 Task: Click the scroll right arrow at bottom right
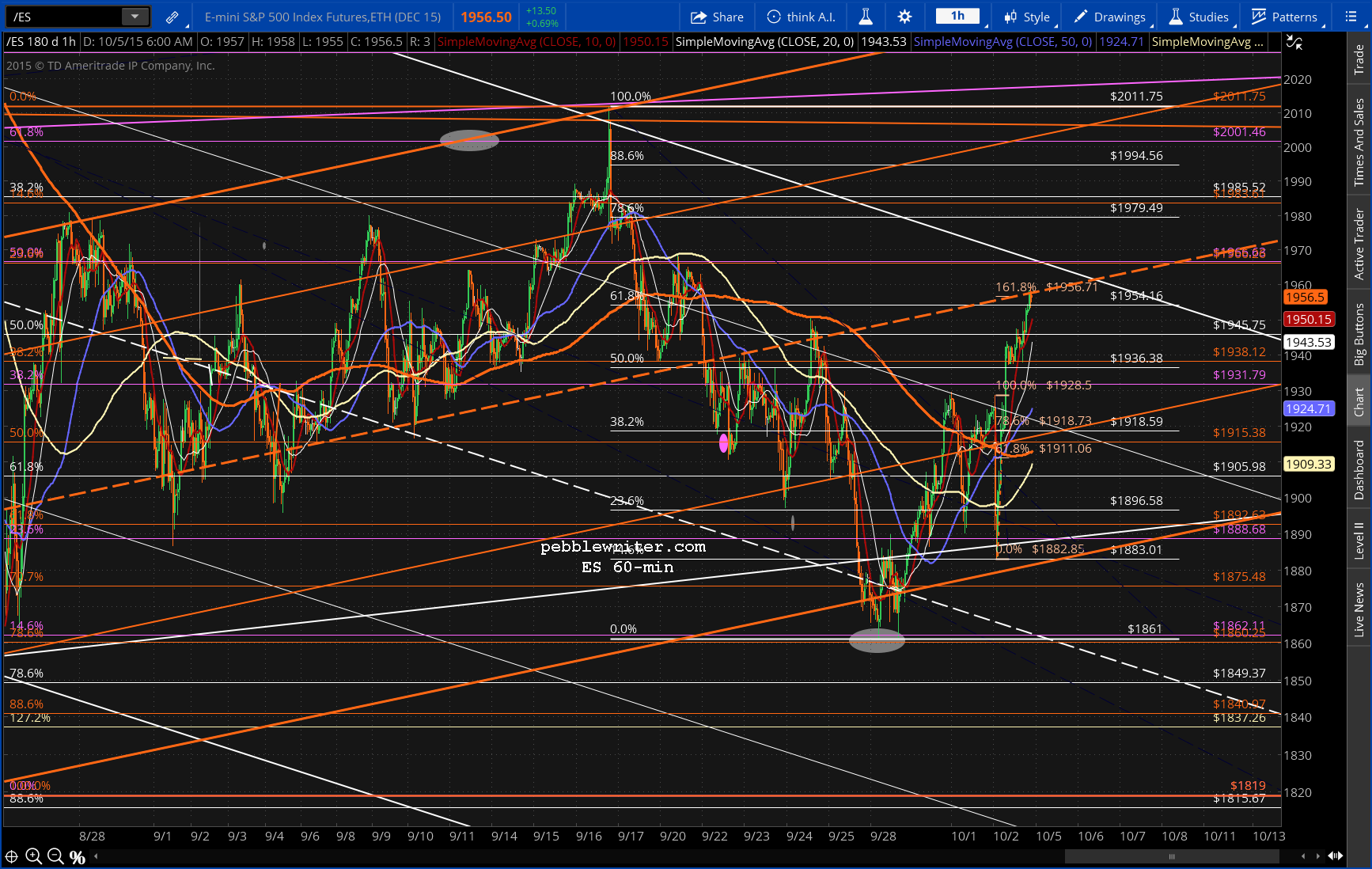click(1318, 856)
